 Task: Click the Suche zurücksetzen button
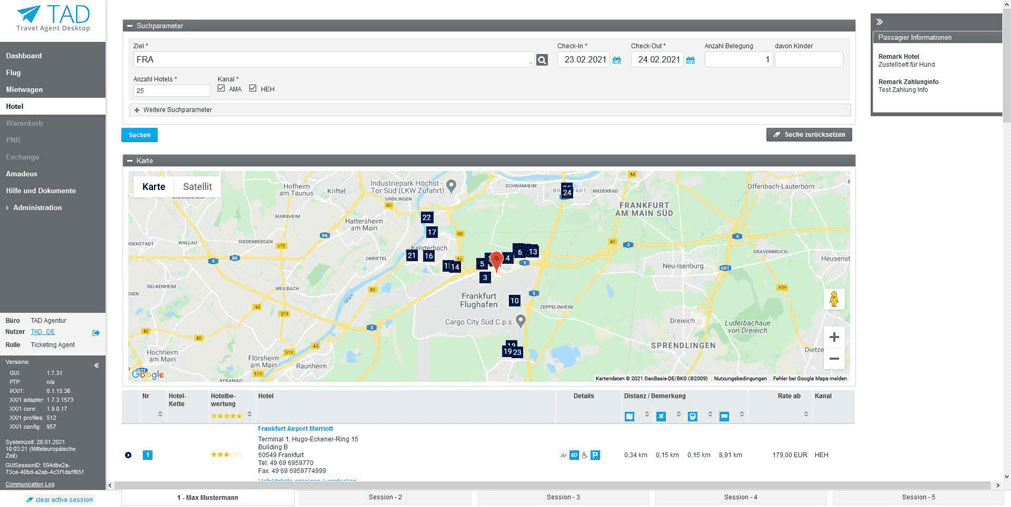(x=809, y=135)
